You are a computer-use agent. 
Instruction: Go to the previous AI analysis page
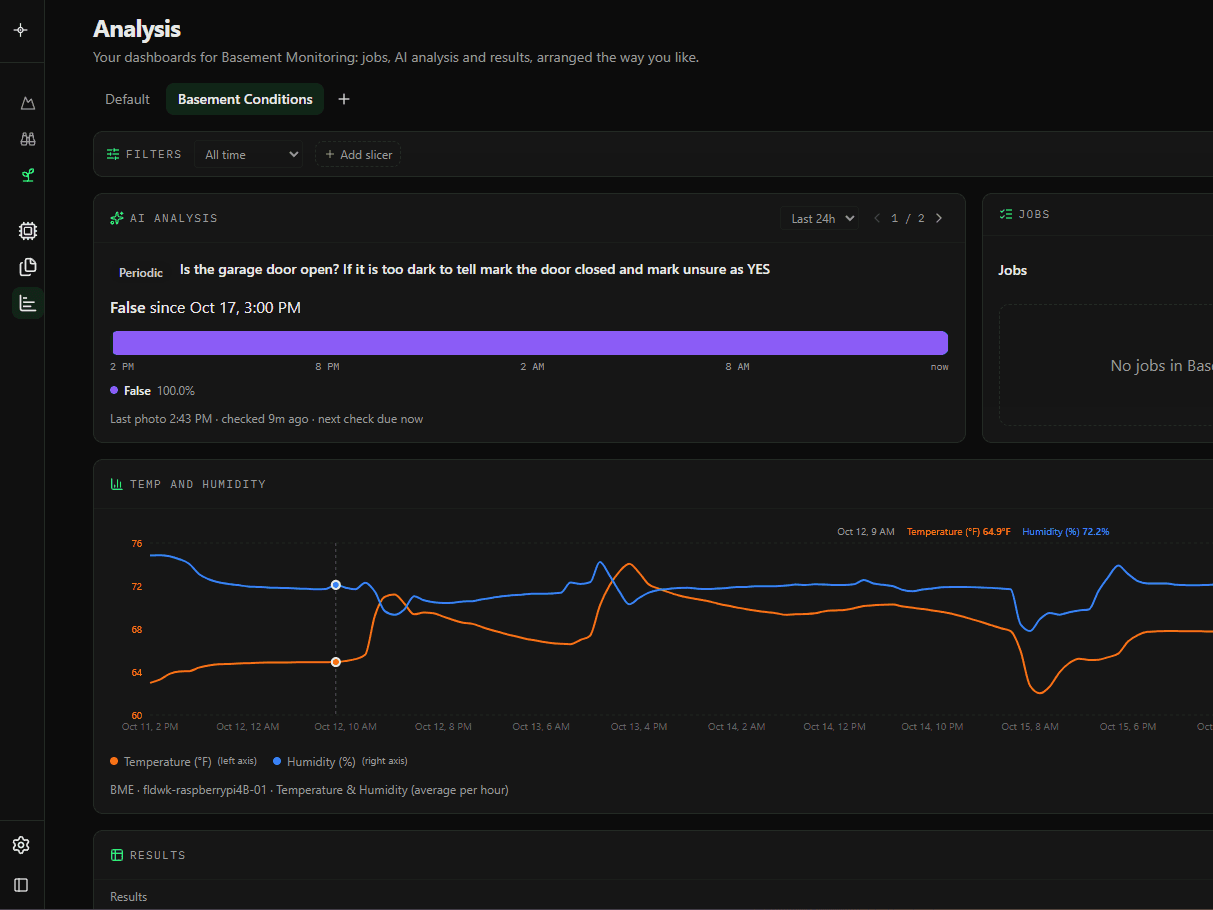tap(877, 218)
